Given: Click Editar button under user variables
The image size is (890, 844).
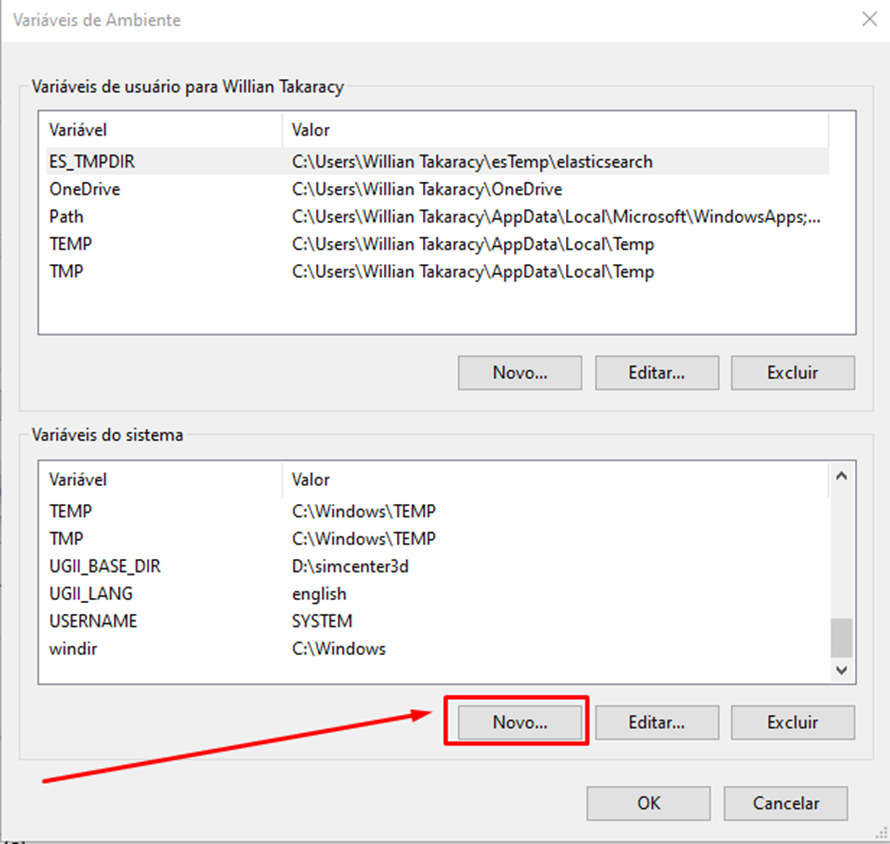Looking at the screenshot, I should [x=657, y=372].
